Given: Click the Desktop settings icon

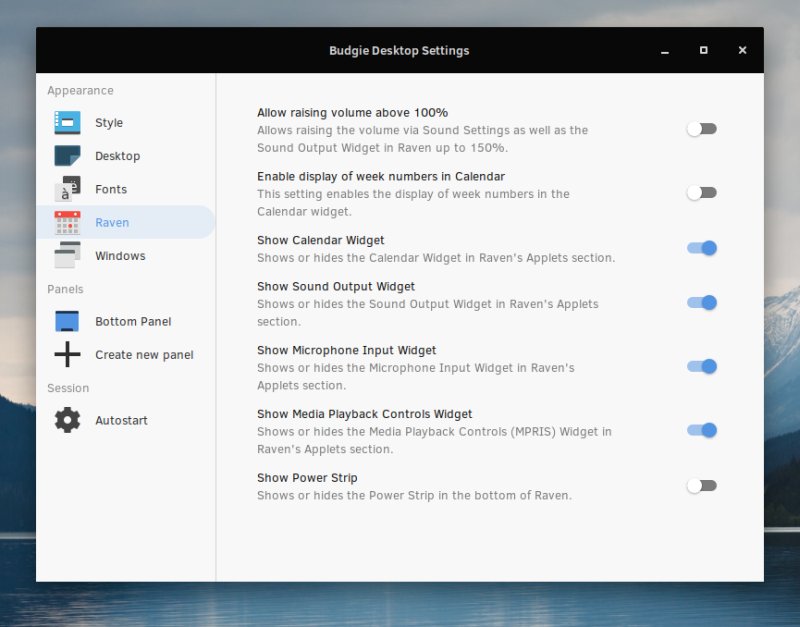Looking at the screenshot, I should (x=66, y=156).
